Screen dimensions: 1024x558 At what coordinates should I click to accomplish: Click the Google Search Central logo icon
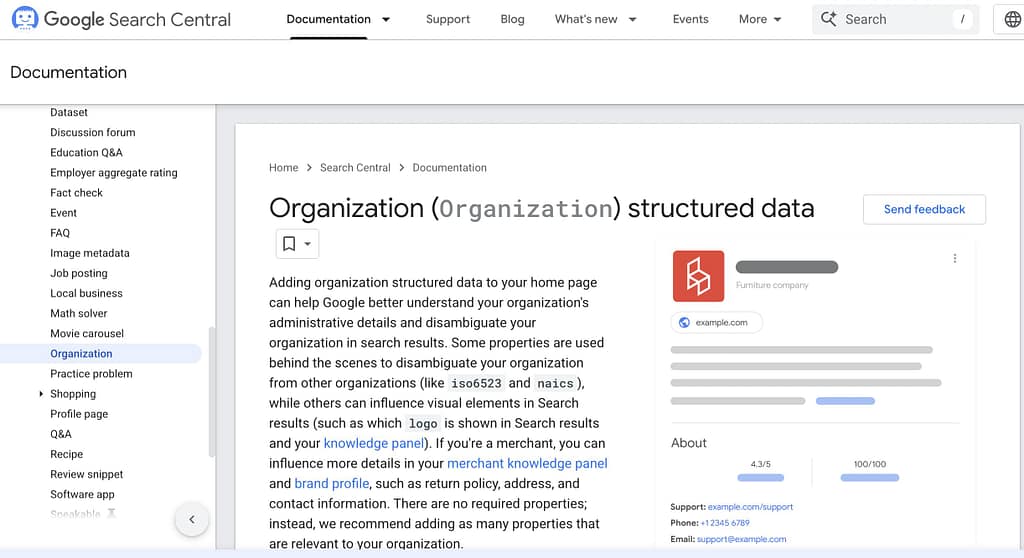coord(25,19)
